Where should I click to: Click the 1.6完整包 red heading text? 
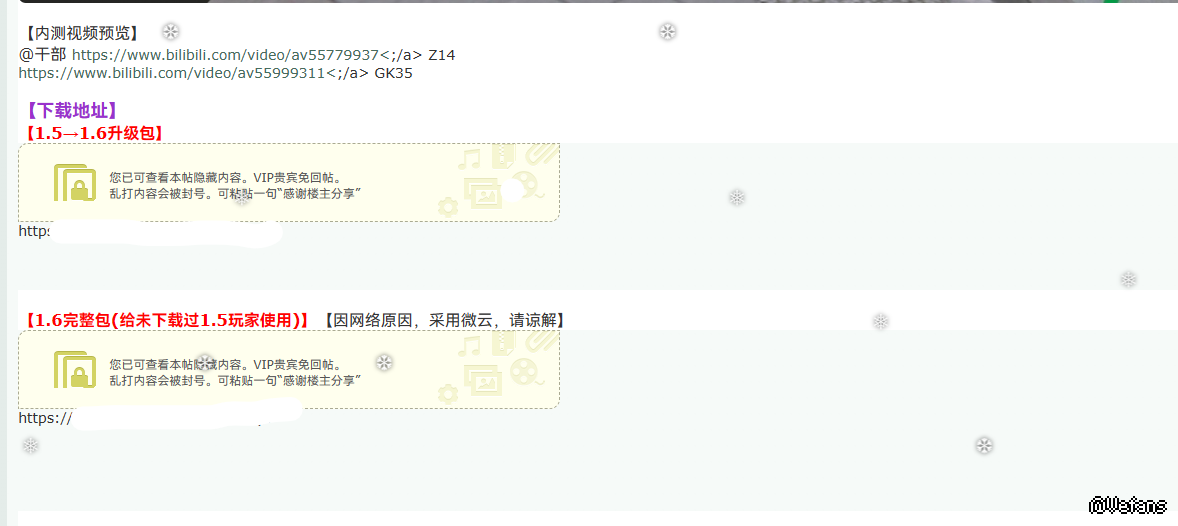coord(166,320)
